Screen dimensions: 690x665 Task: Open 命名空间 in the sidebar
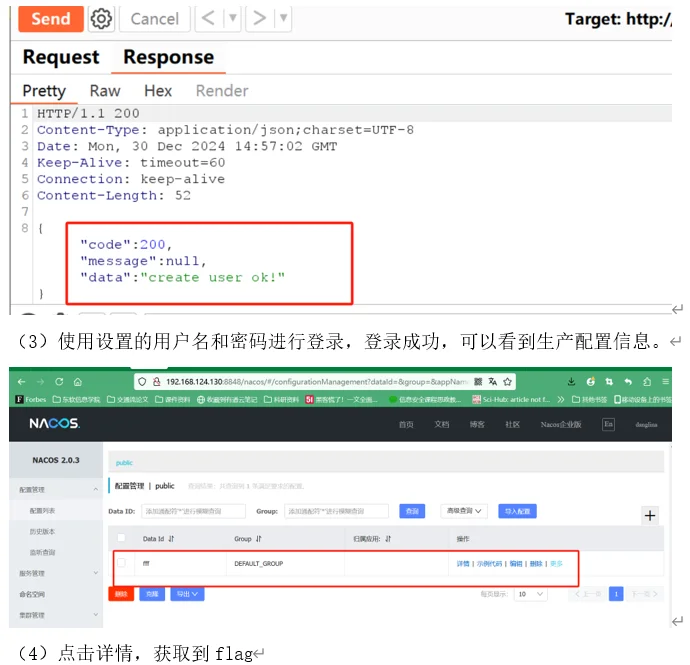pos(32,594)
